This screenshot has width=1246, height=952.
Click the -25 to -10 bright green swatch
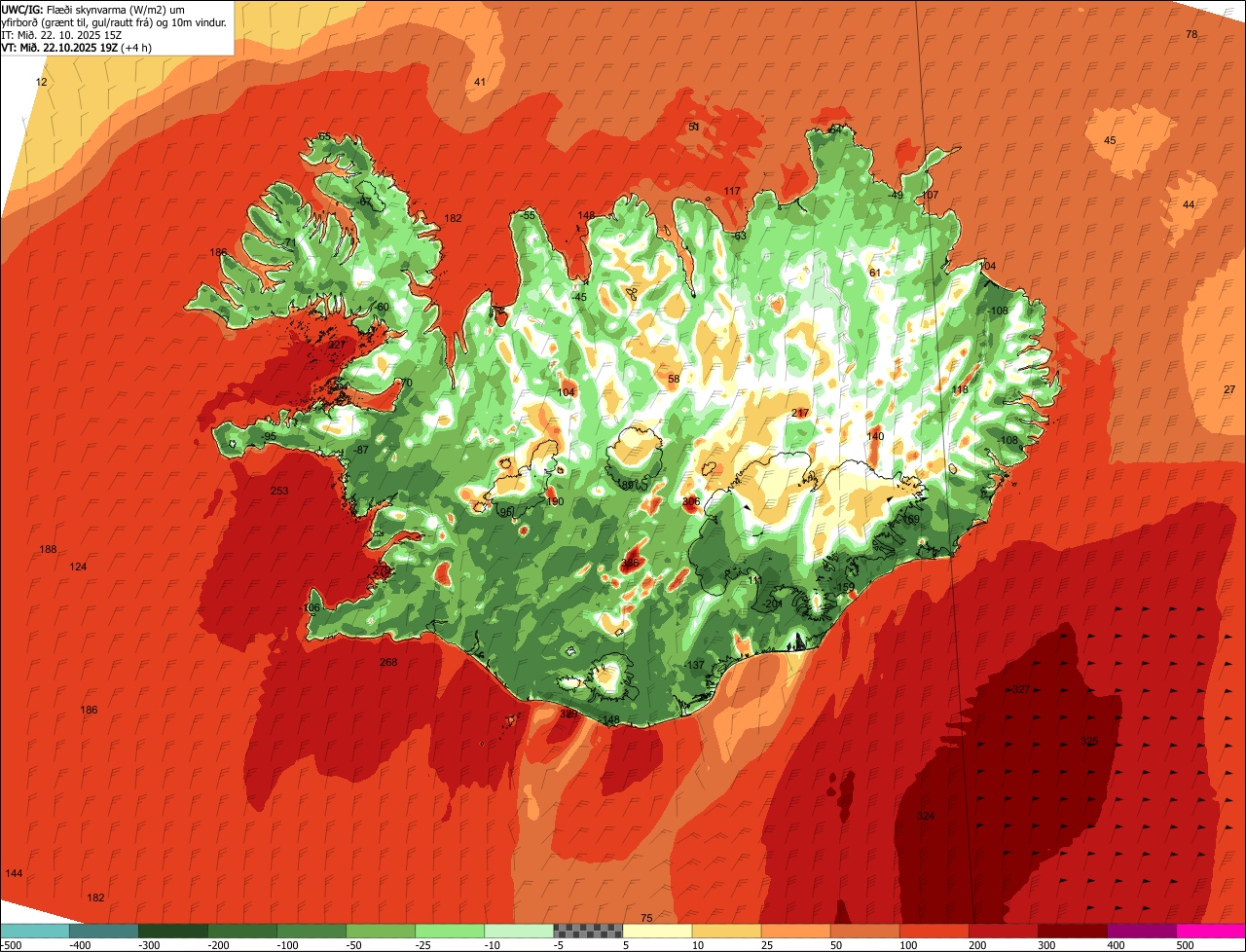pyautogui.click(x=449, y=931)
